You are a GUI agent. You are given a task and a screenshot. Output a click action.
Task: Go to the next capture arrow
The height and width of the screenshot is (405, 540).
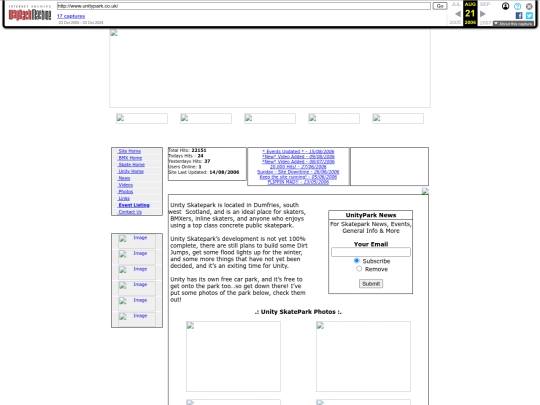(x=482, y=14)
